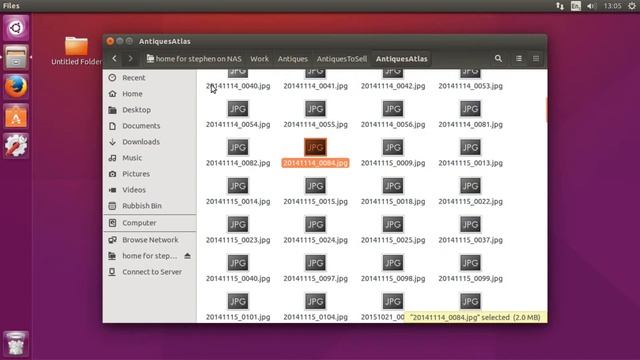The image size is (640, 360).
Task: Select the 20141115_0097.jpg file icon
Action: tap(315, 263)
